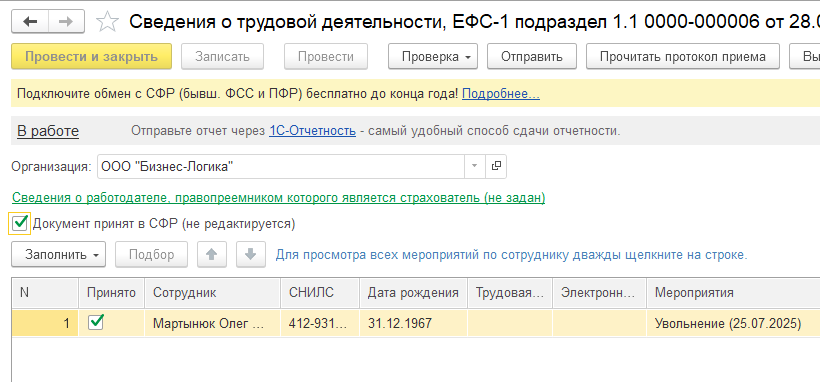Go forward with the right arrow button
Viewport: 820px width, 382px height.
click(66, 21)
